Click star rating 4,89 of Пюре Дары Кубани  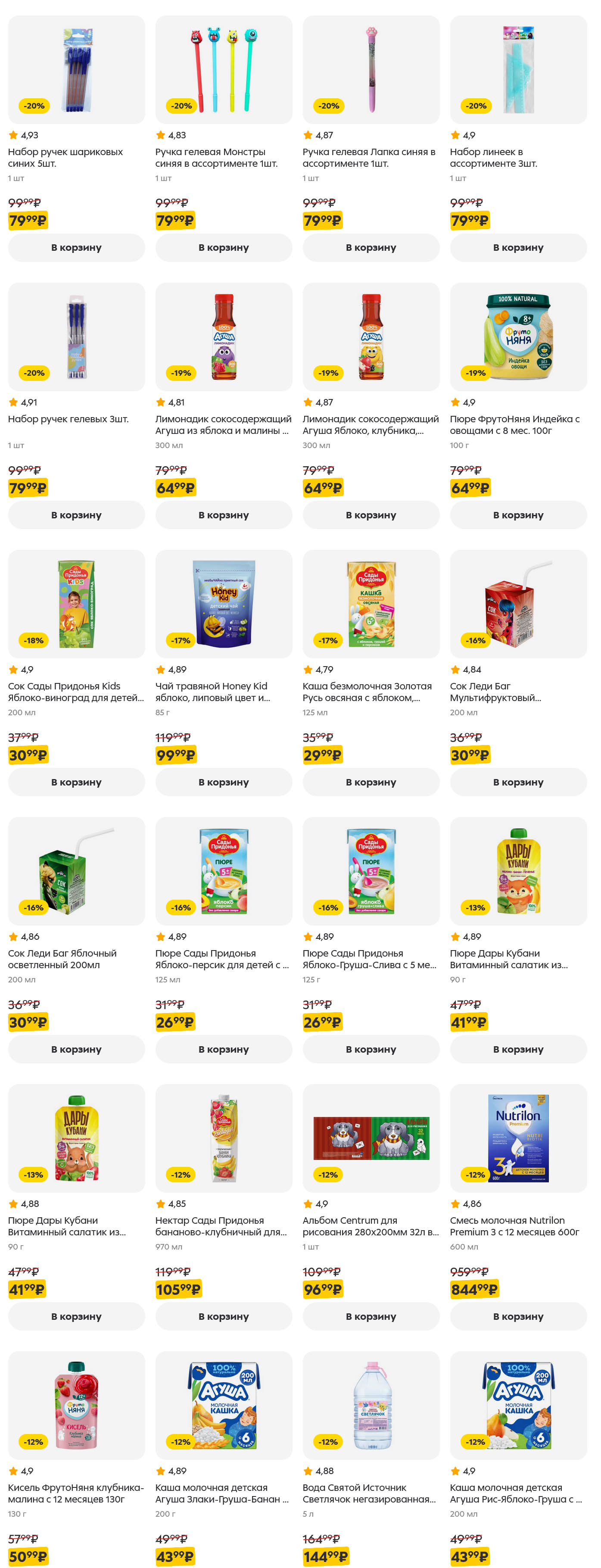tap(465, 937)
